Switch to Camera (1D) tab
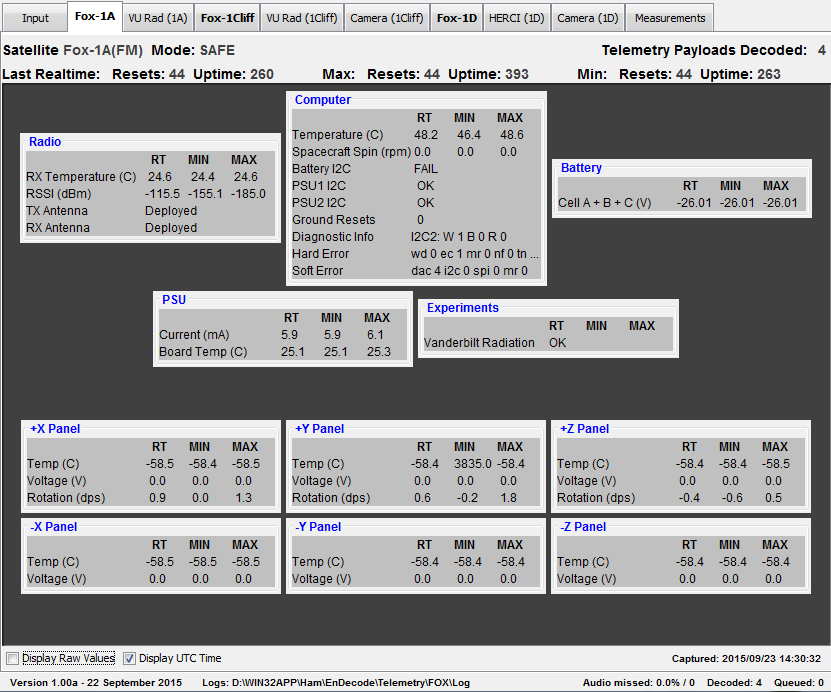This screenshot has height=692, width=831. [x=588, y=18]
